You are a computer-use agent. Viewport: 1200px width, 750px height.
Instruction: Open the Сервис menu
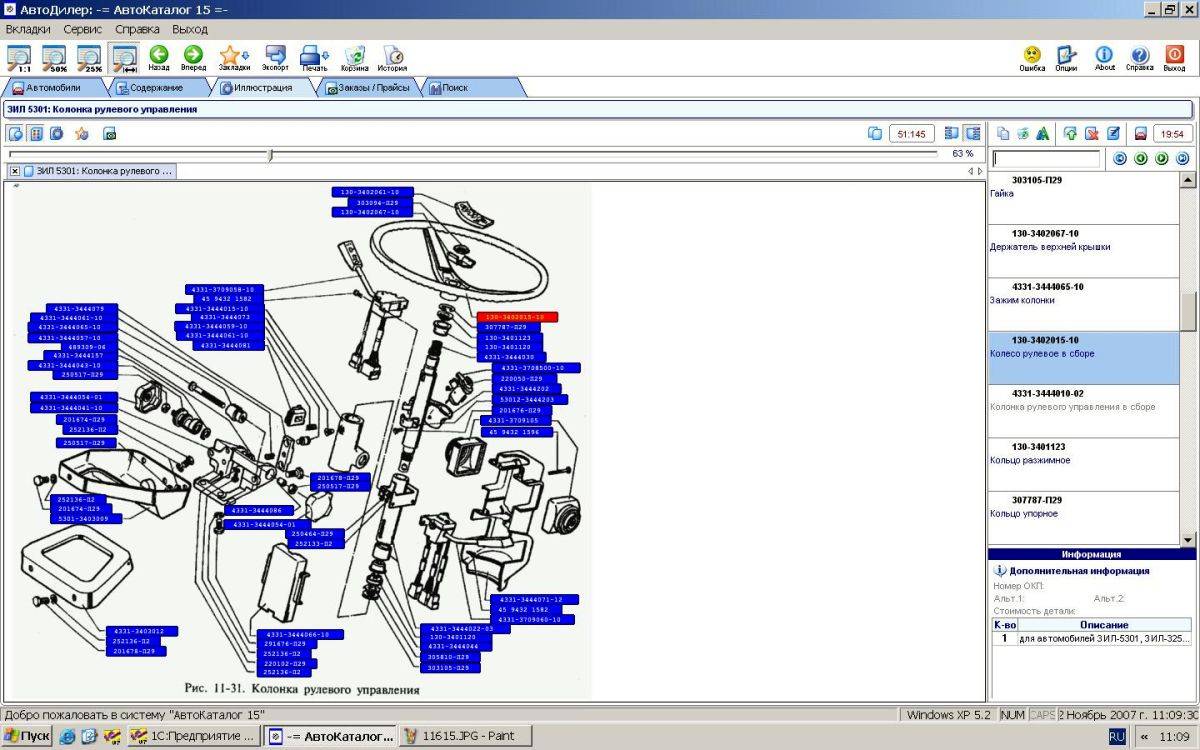click(83, 30)
